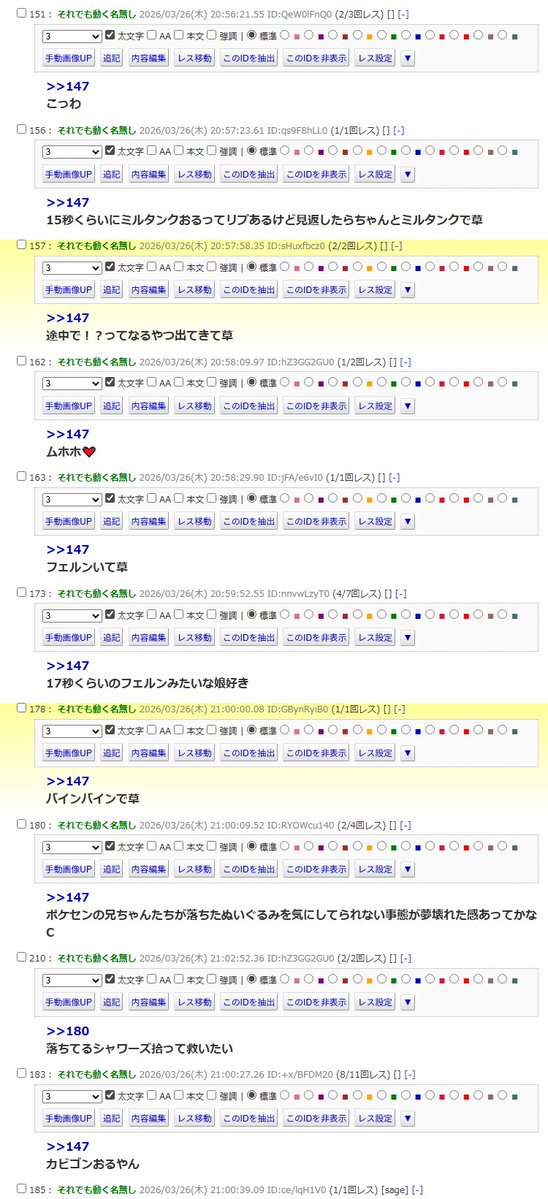Click the (8/11回レス) count on post 183
The height and width of the screenshot is (1199, 548).
coord(363,1074)
